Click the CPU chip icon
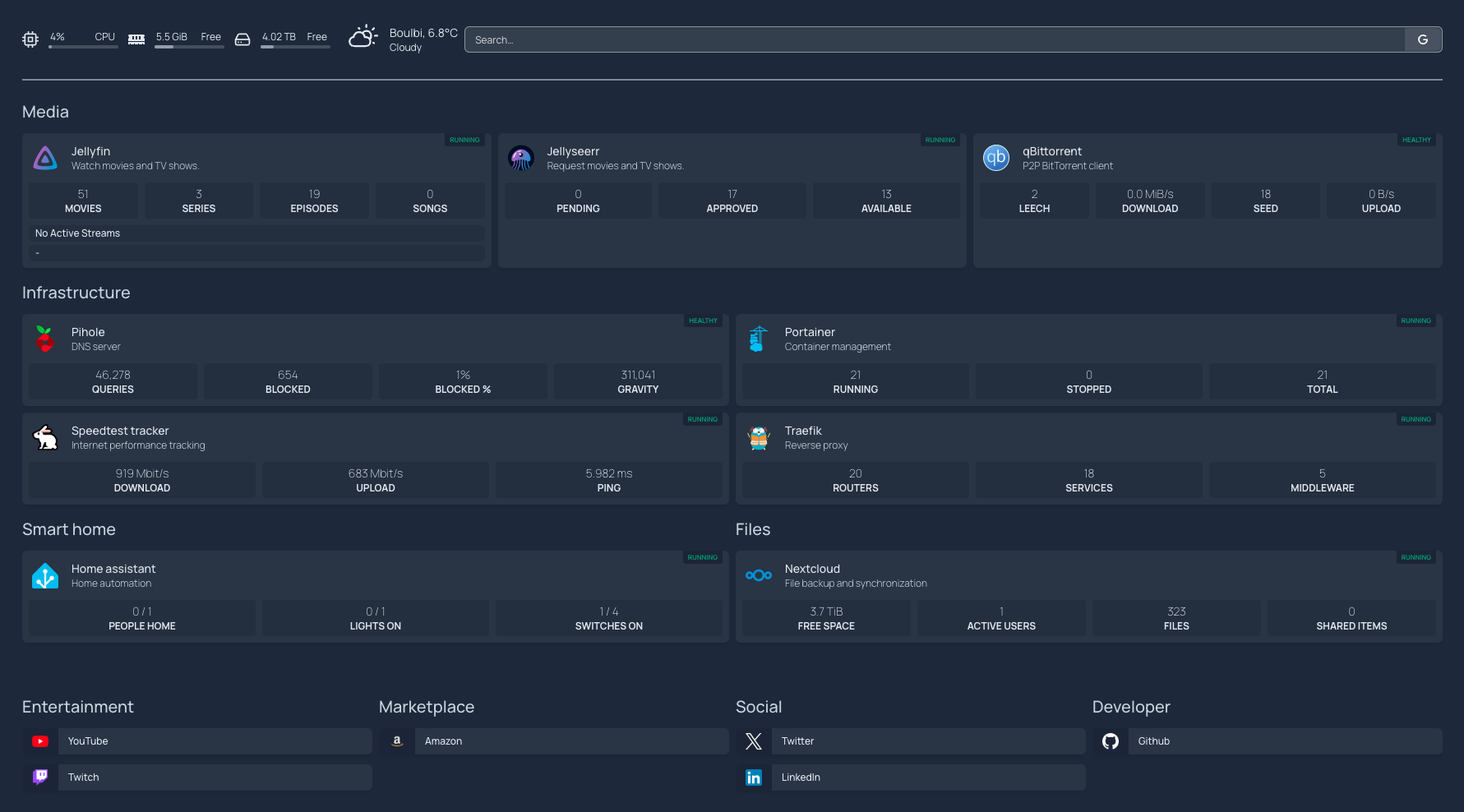This screenshot has height=812, width=1464. pos(30,39)
